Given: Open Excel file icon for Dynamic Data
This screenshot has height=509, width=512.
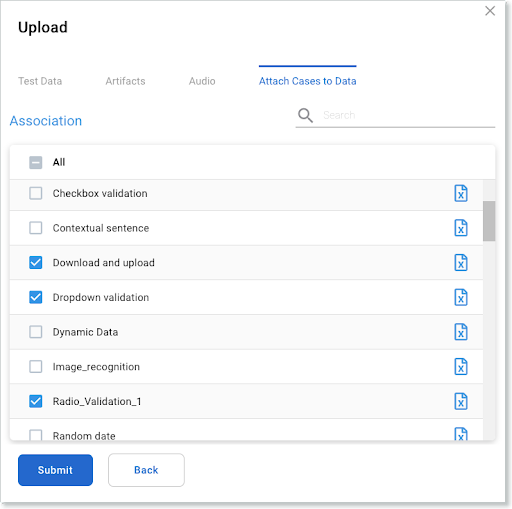Looking at the screenshot, I should [x=461, y=332].
